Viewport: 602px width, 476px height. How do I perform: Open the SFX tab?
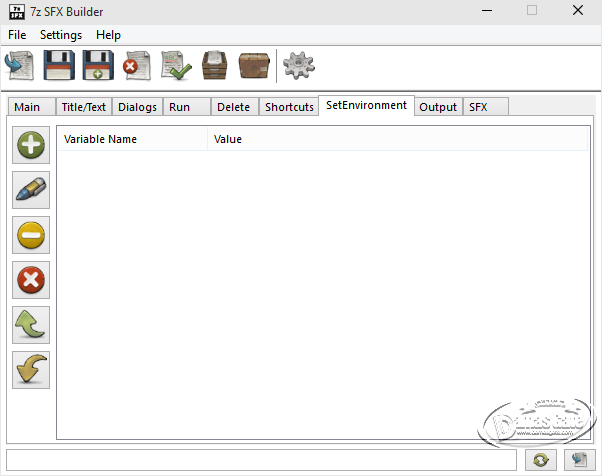tap(486, 107)
